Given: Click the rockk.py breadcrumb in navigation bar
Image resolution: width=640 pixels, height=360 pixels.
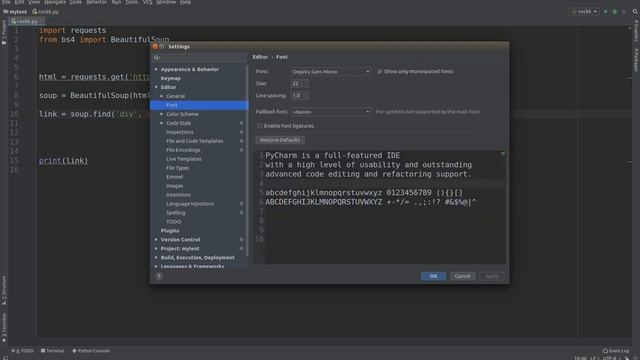Looking at the screenshot, I should tap(45, 12).
